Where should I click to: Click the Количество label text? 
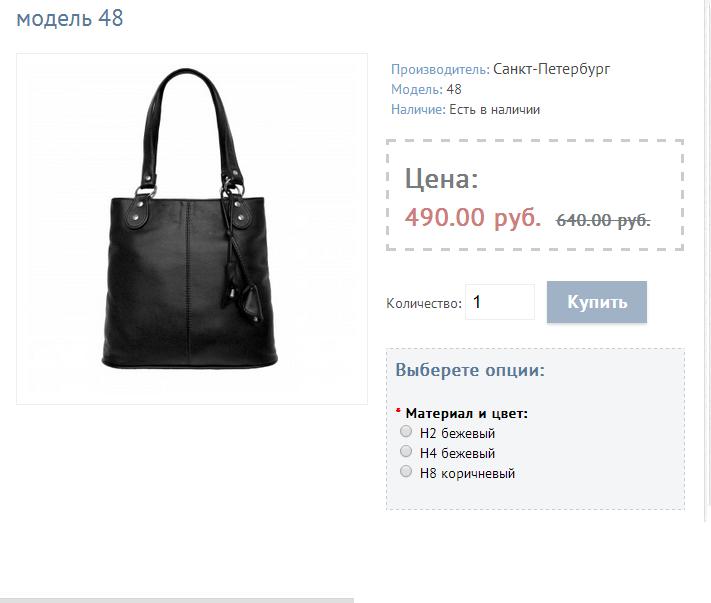click(x=424, y=303)
